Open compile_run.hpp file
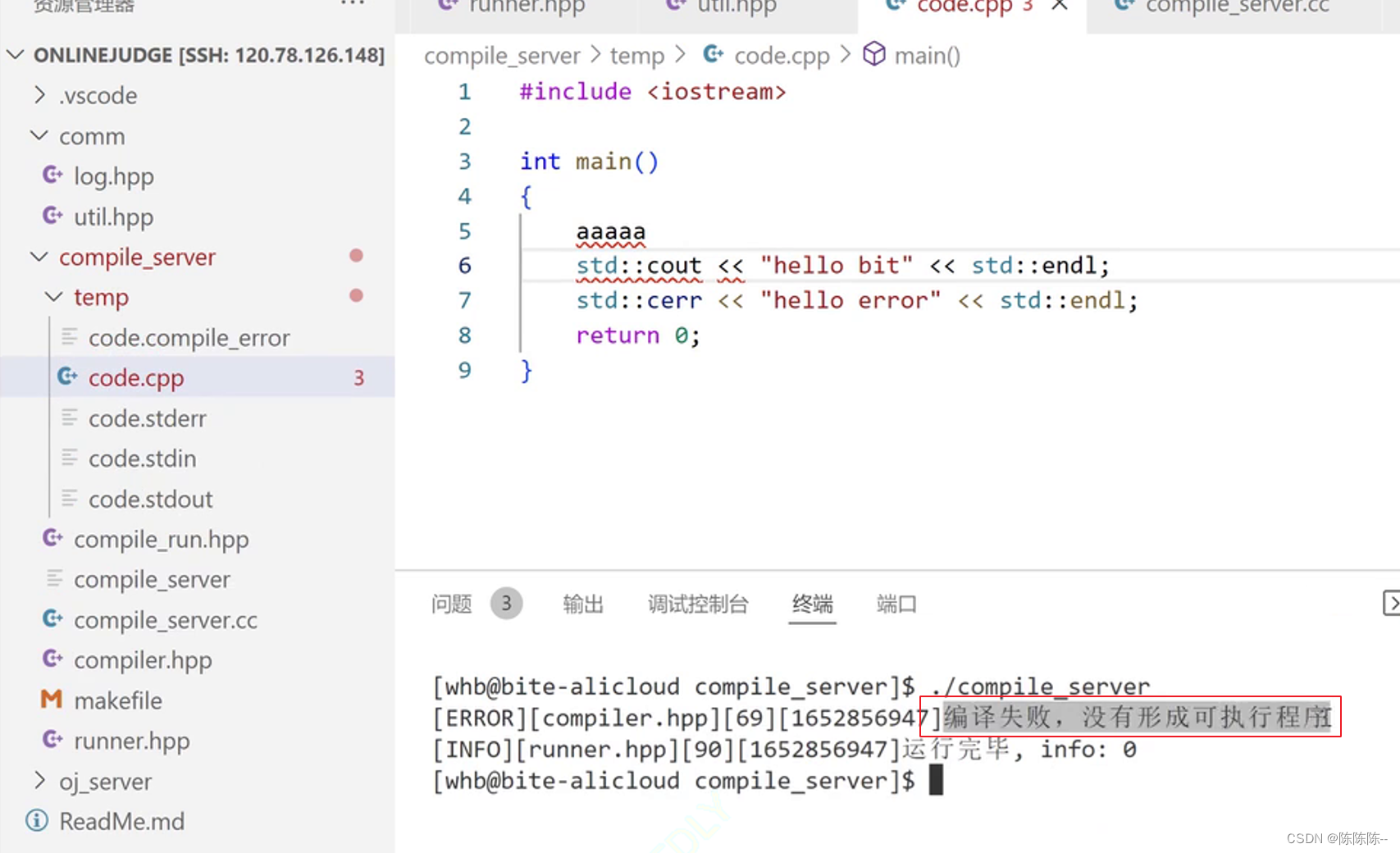 (x=162, y=540)
